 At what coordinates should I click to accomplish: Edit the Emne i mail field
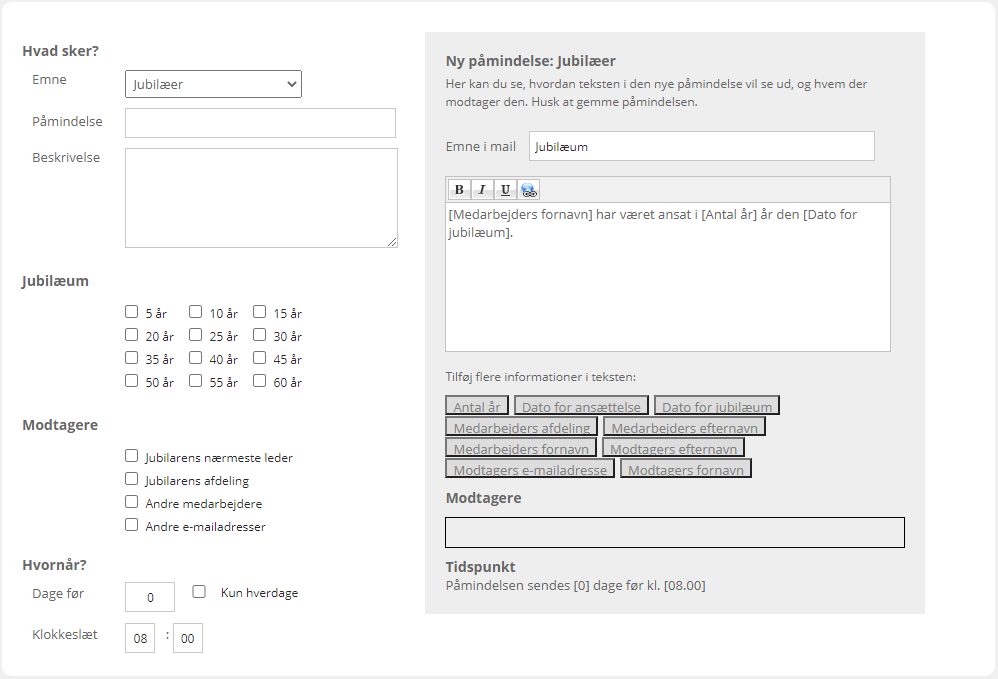pos(702,146)
